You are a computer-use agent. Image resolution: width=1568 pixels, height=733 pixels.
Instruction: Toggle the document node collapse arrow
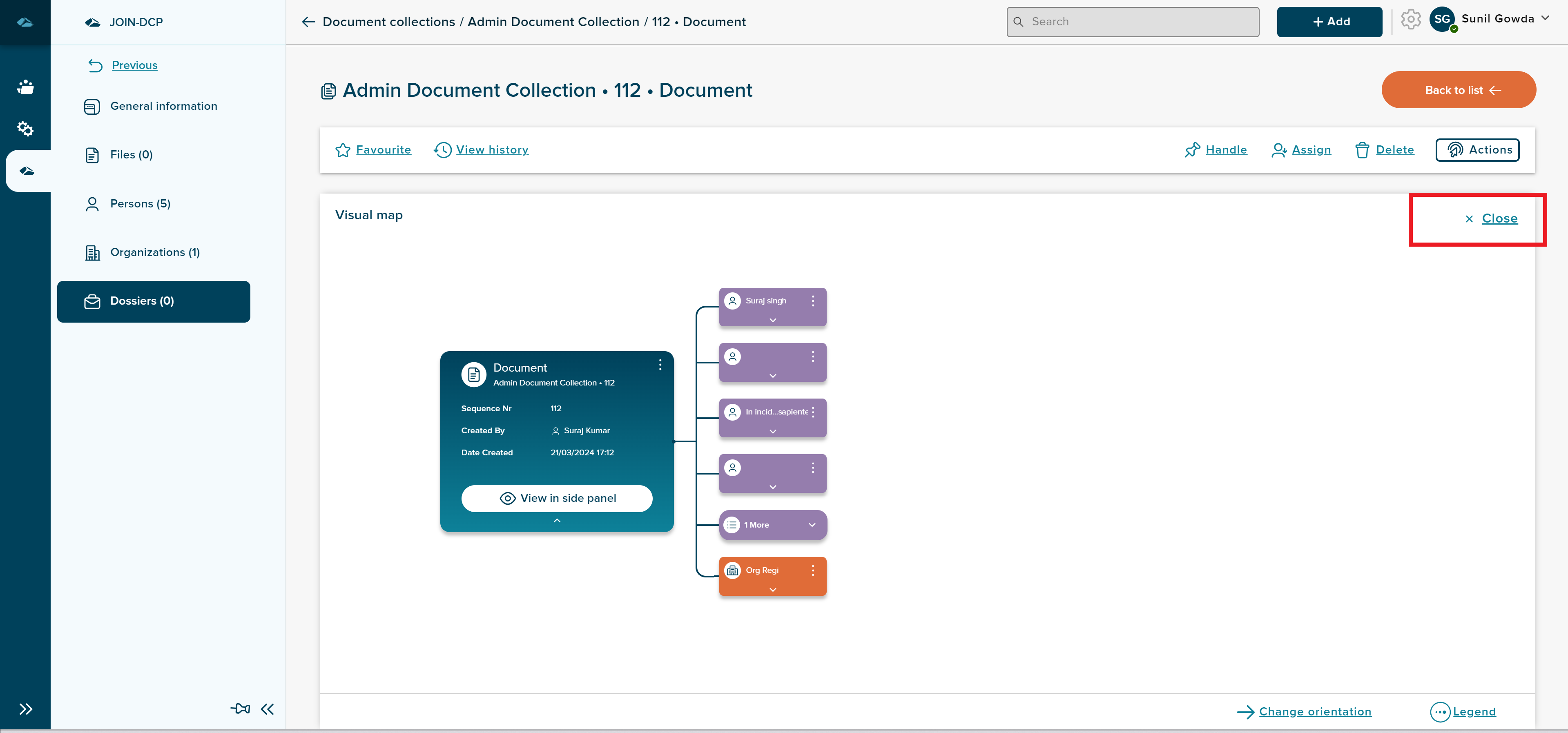pyautogui.click(x=557, y=521)
